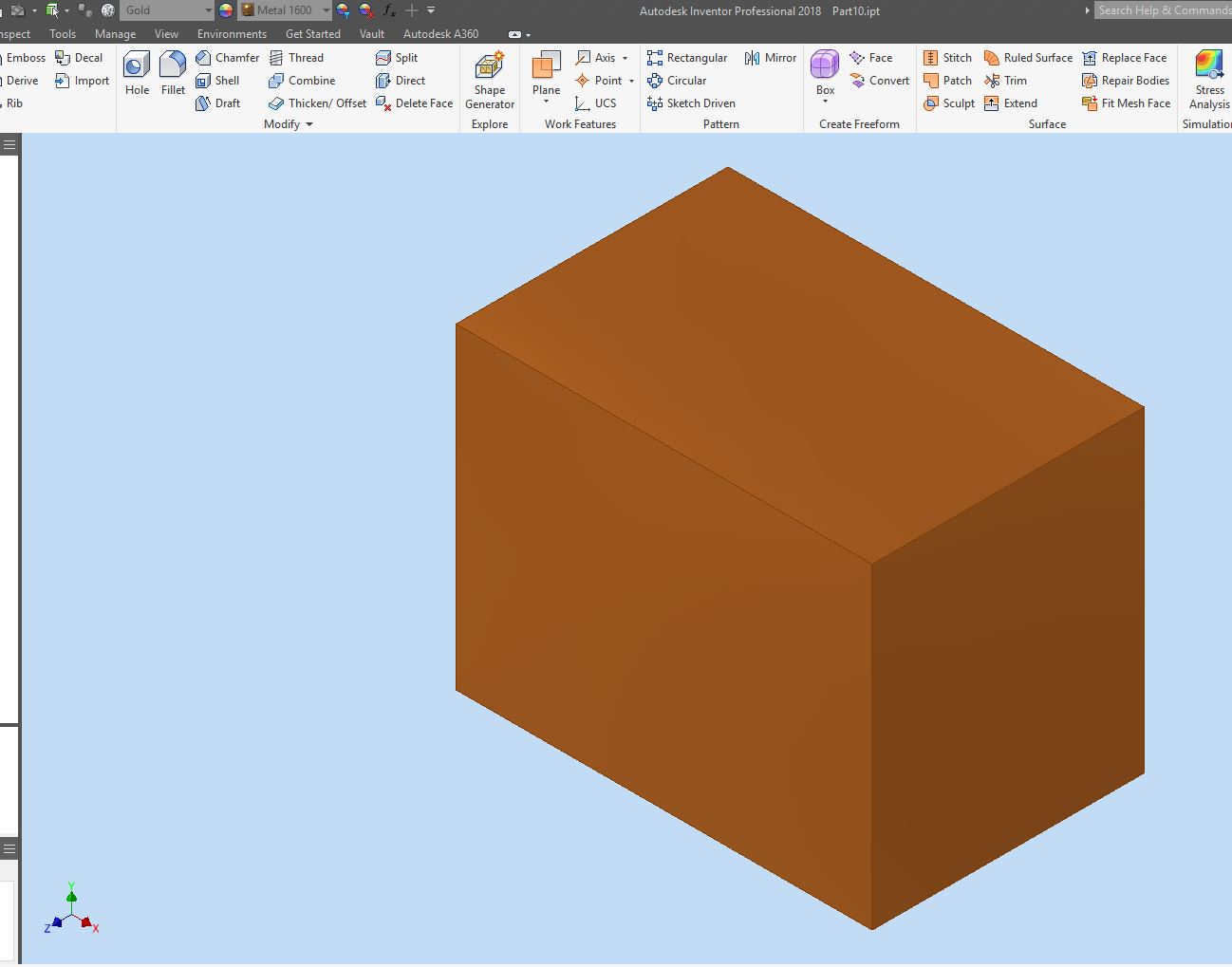Create a freeform Box
The image size is (1232, 967).
click(825, 73)
